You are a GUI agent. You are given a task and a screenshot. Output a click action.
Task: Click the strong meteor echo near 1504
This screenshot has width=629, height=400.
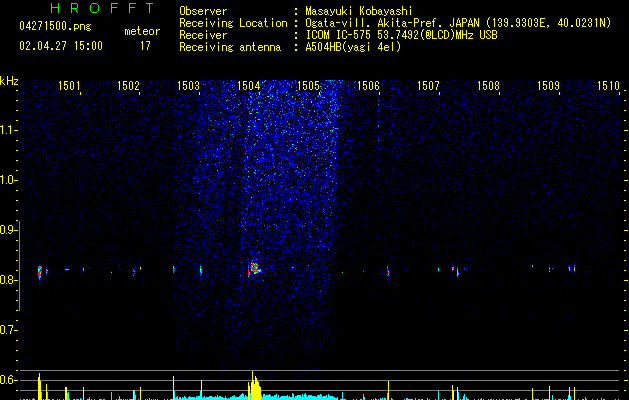point(255,269)
